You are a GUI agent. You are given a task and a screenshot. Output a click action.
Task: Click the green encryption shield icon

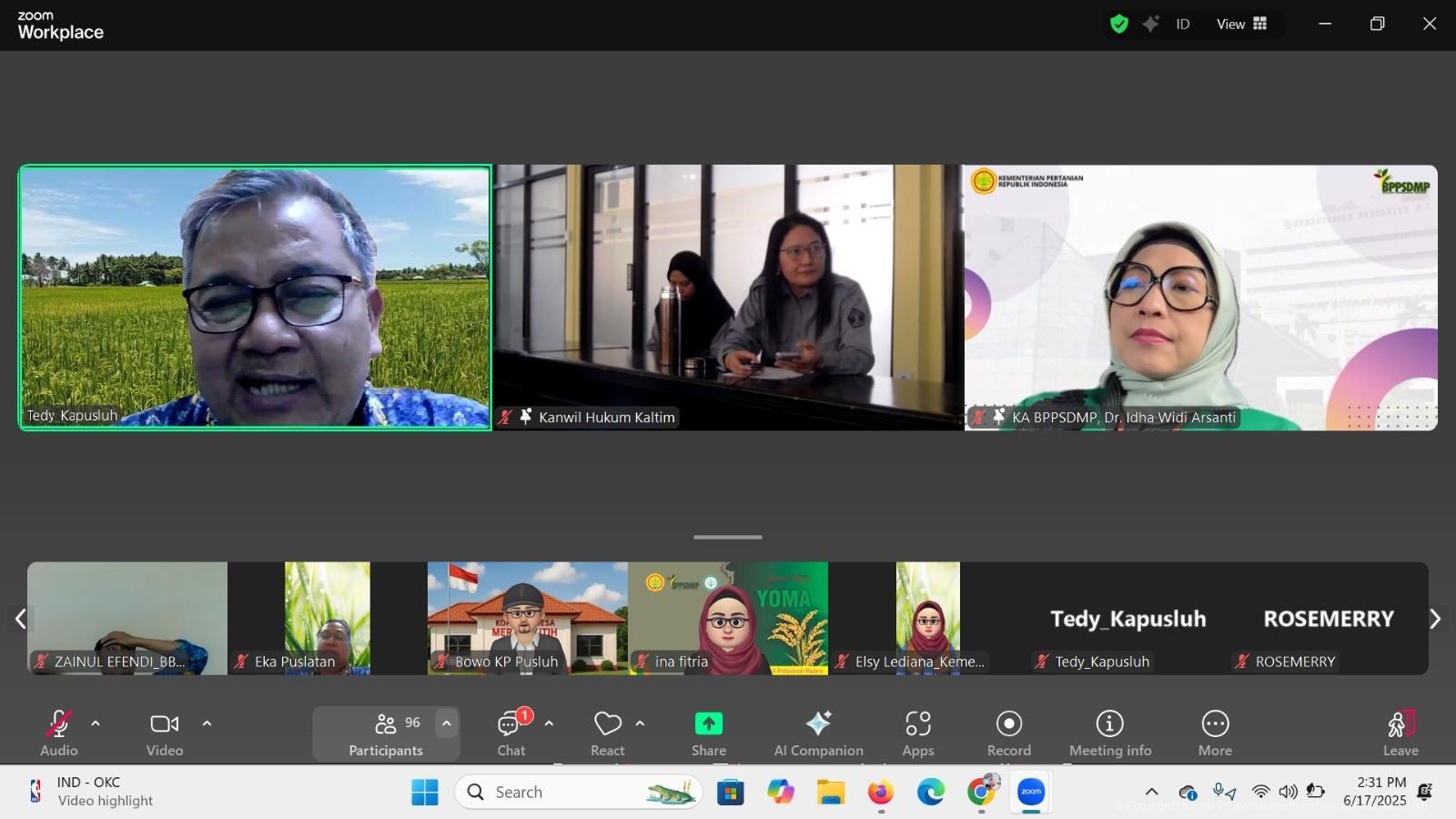[1119, 25]
